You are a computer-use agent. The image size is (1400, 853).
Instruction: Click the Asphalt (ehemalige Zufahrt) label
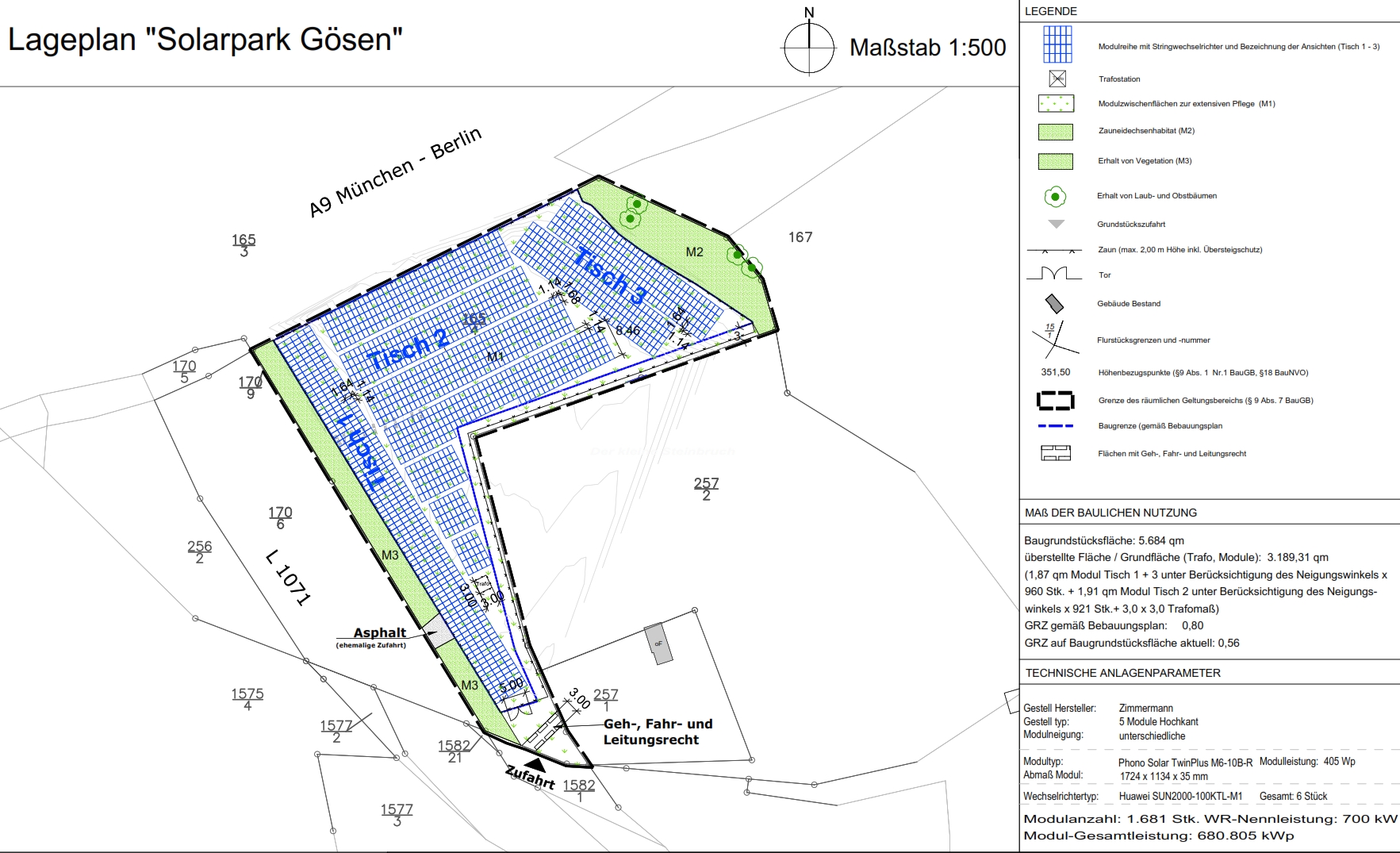(372, 638)
